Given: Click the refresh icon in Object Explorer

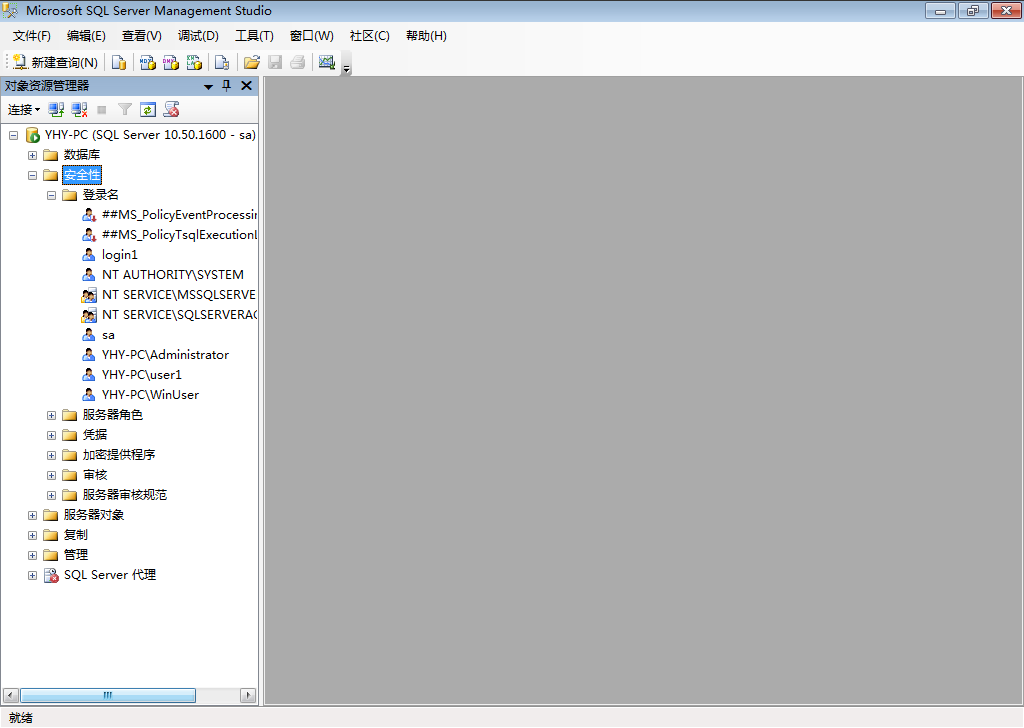Looking at the screenshot, I should tap(148, 110).
